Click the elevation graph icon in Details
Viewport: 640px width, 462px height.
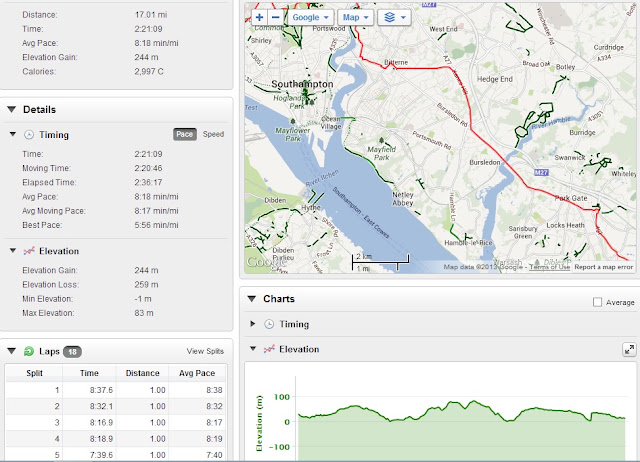[29, 251]
